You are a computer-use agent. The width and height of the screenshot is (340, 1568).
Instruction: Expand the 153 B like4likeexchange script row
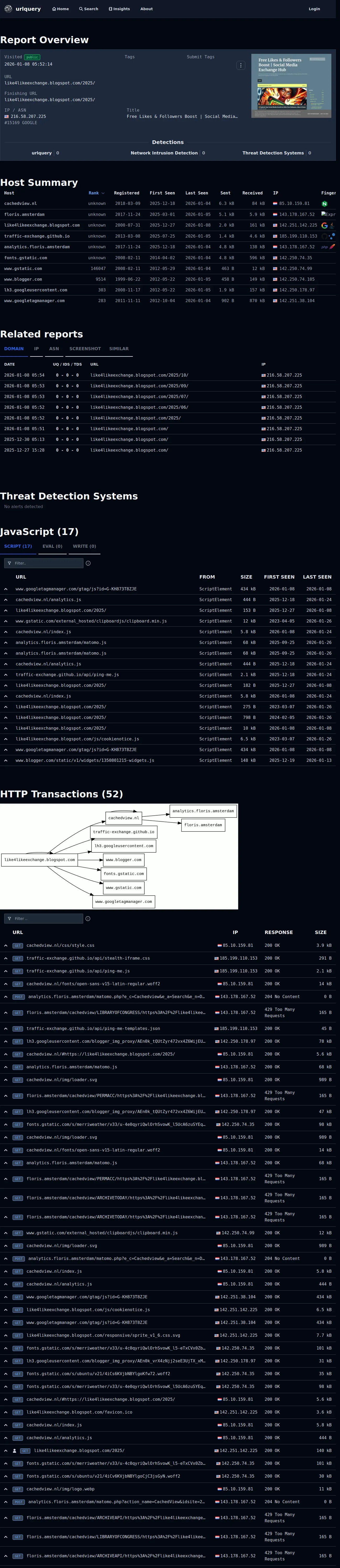pyautogui.click(x=6, y=610)
